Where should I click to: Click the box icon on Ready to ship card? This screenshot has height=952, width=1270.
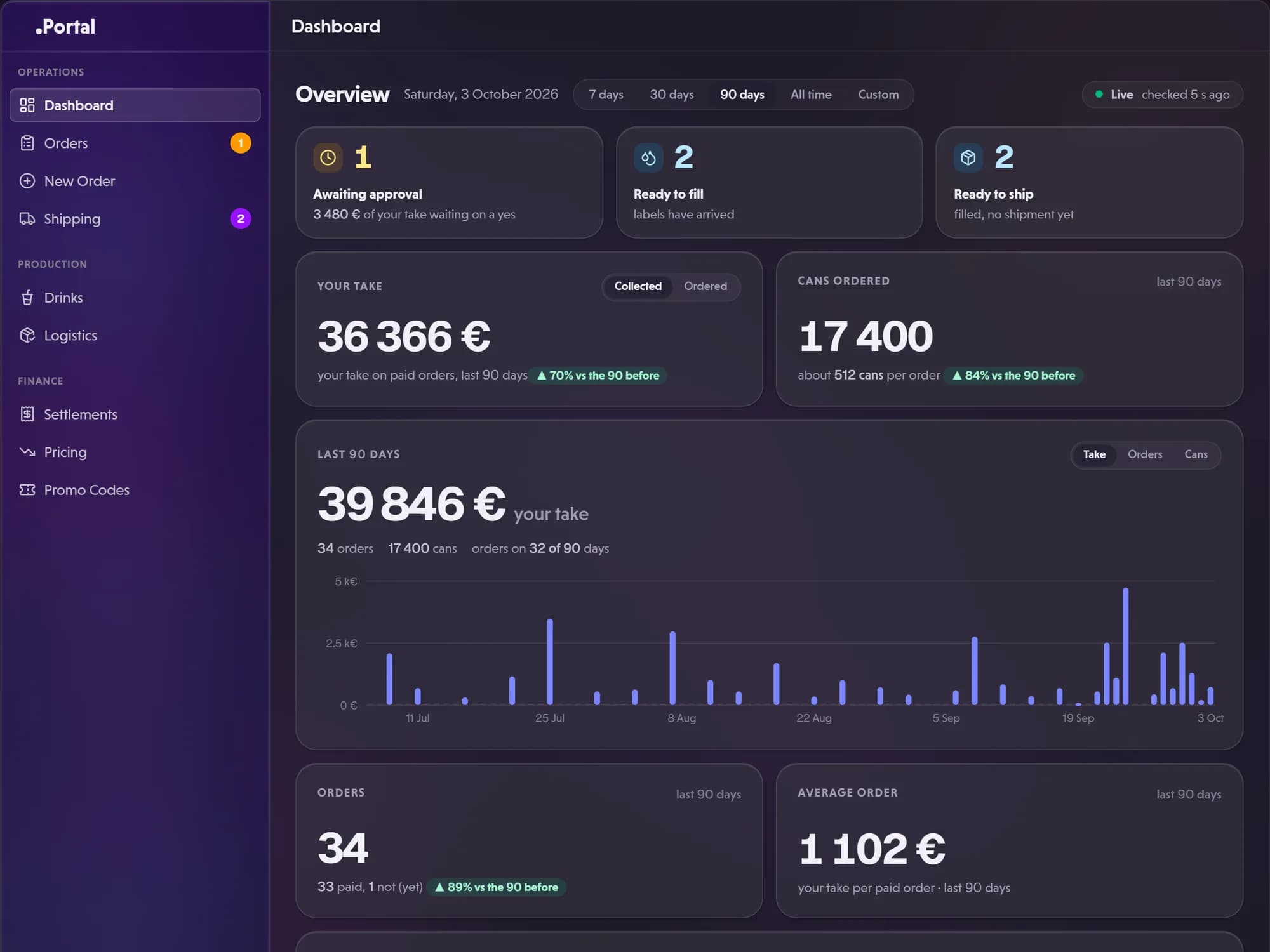click(968, 157)
